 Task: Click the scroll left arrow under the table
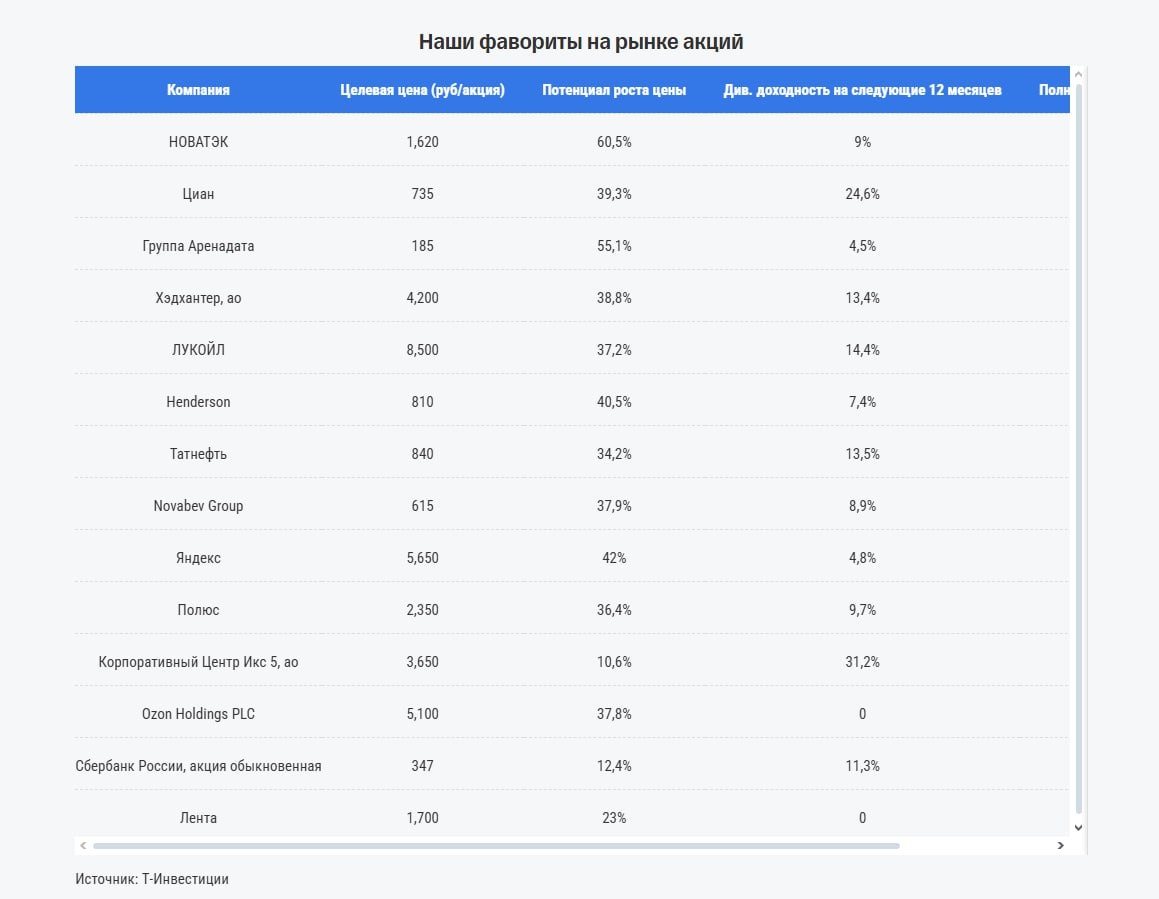point(83,845)
